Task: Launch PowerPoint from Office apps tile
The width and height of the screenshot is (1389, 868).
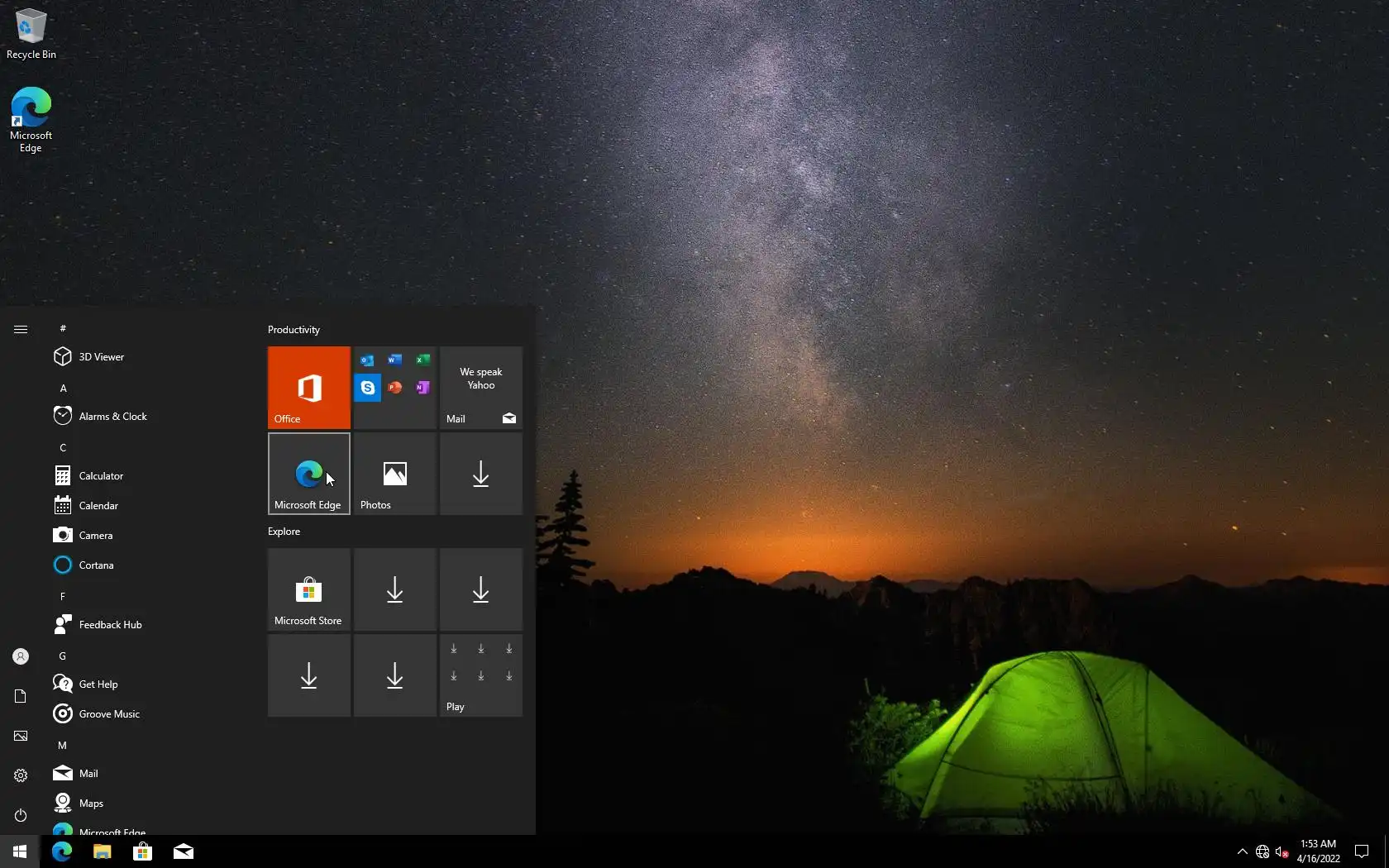Action: (395, 387)
